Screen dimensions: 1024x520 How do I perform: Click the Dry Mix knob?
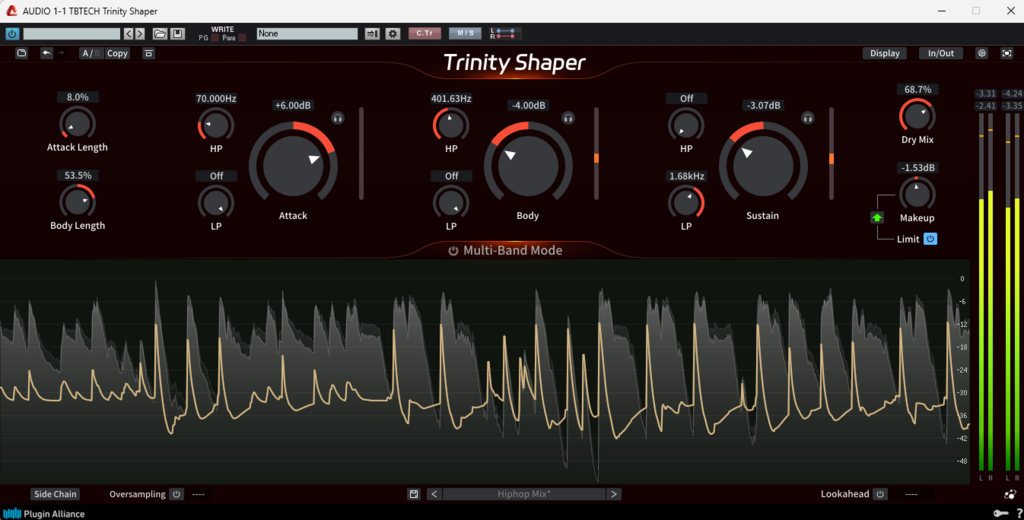917,116
